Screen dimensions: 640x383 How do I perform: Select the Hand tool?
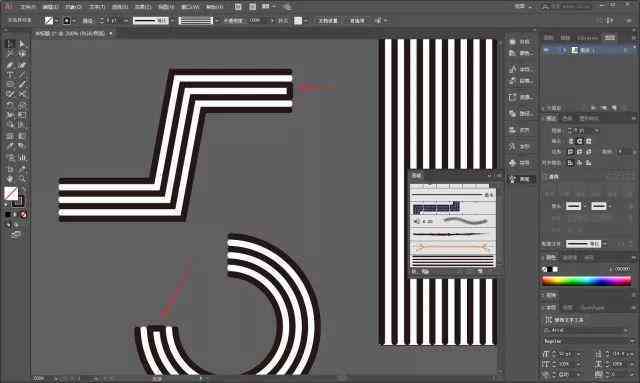click(10, 179)
